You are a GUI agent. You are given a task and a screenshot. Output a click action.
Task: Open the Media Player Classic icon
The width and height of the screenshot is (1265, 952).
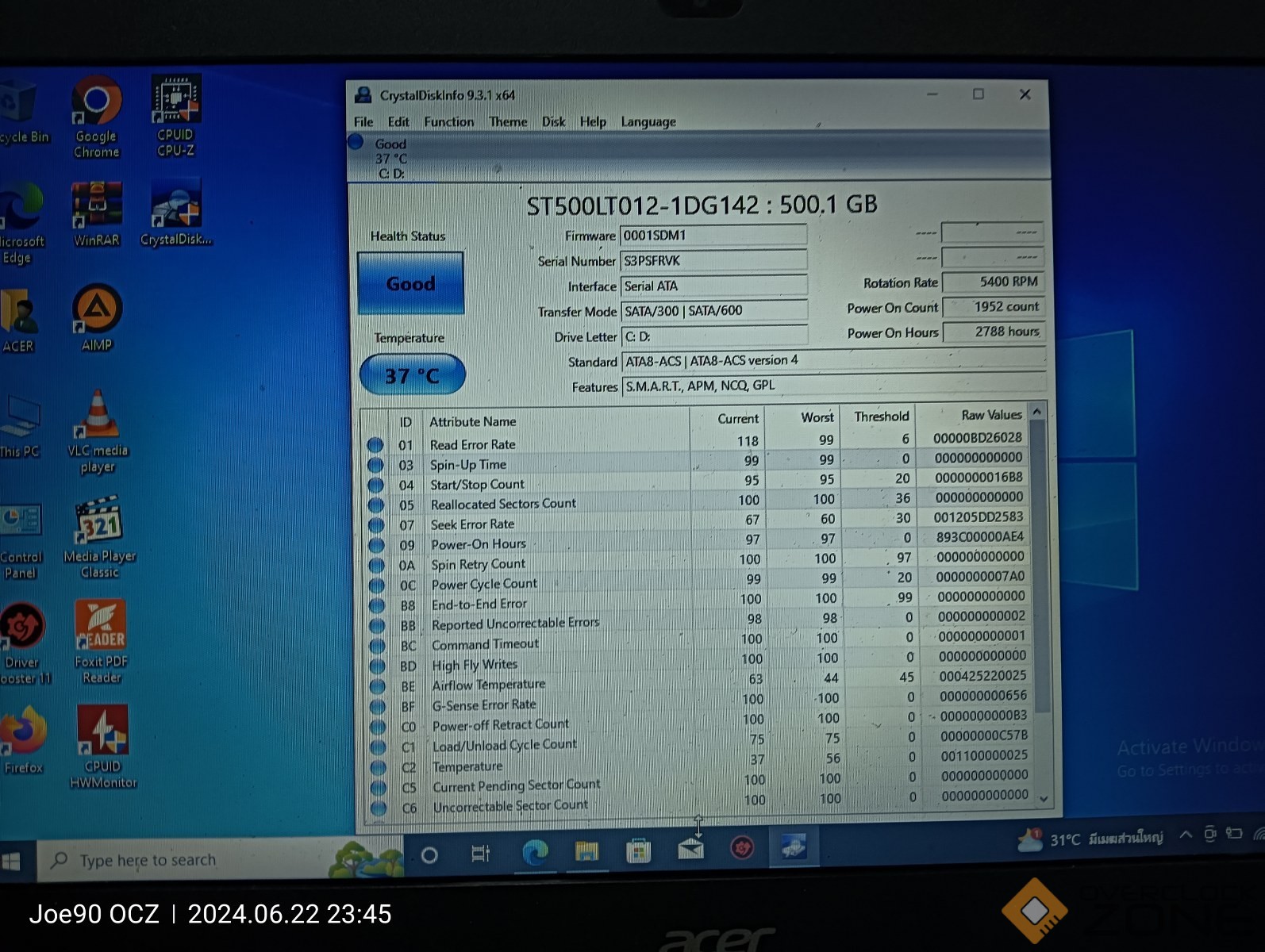99,538
